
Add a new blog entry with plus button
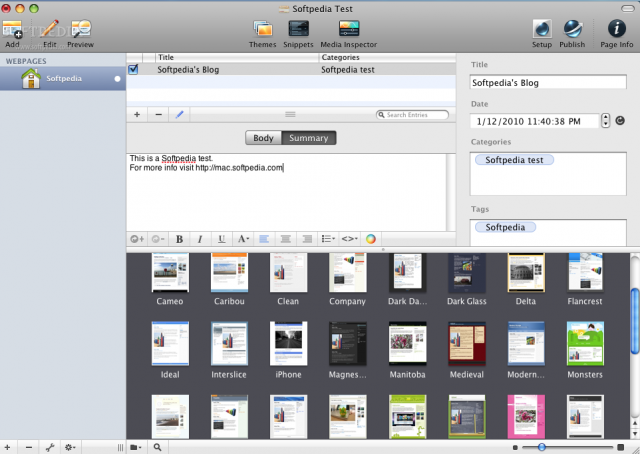[137, 115]
